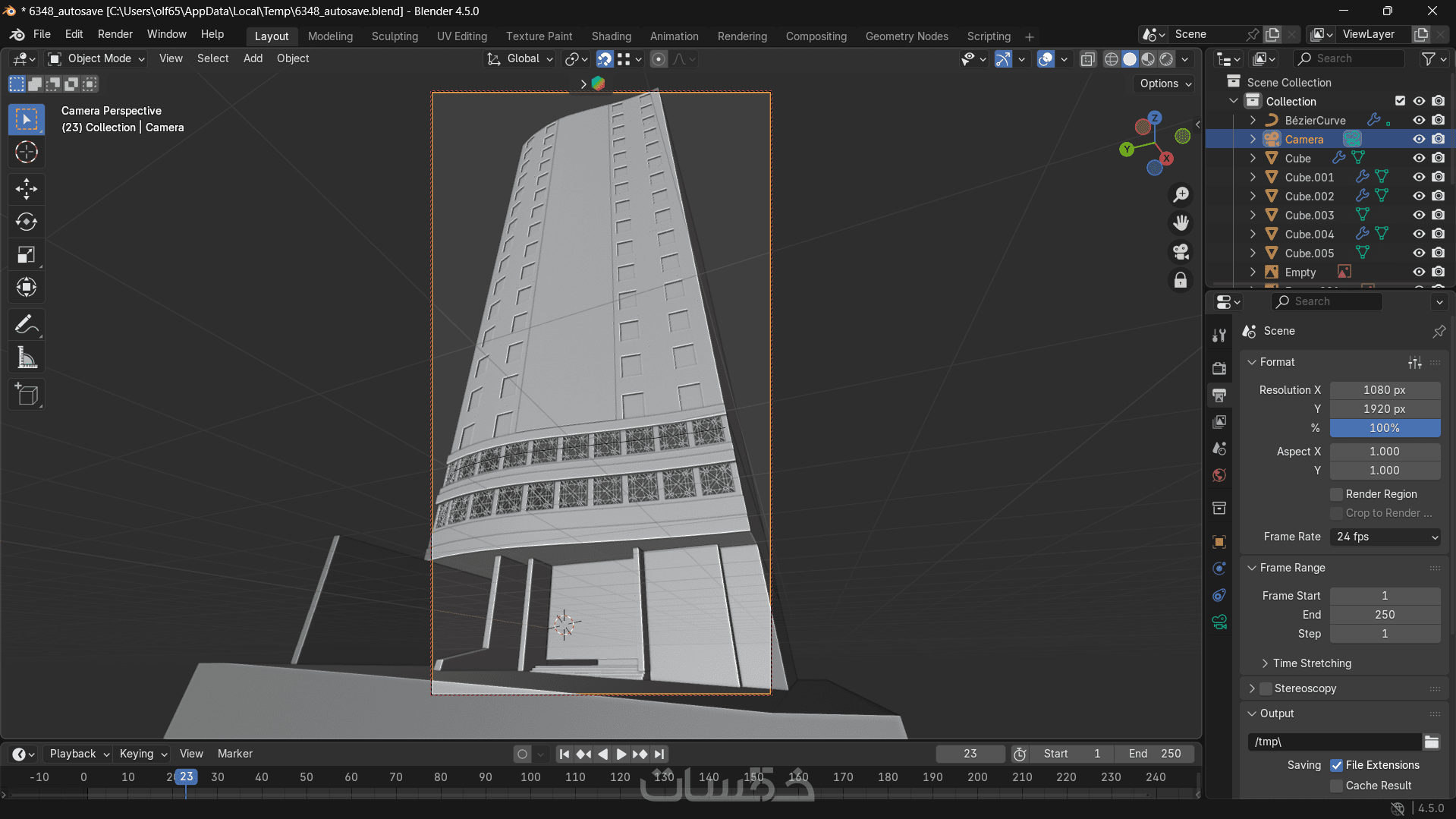Hide Cube.003 in viewport with eye icon
The image size is (1456, 819).
click(x=1418, y=216)
